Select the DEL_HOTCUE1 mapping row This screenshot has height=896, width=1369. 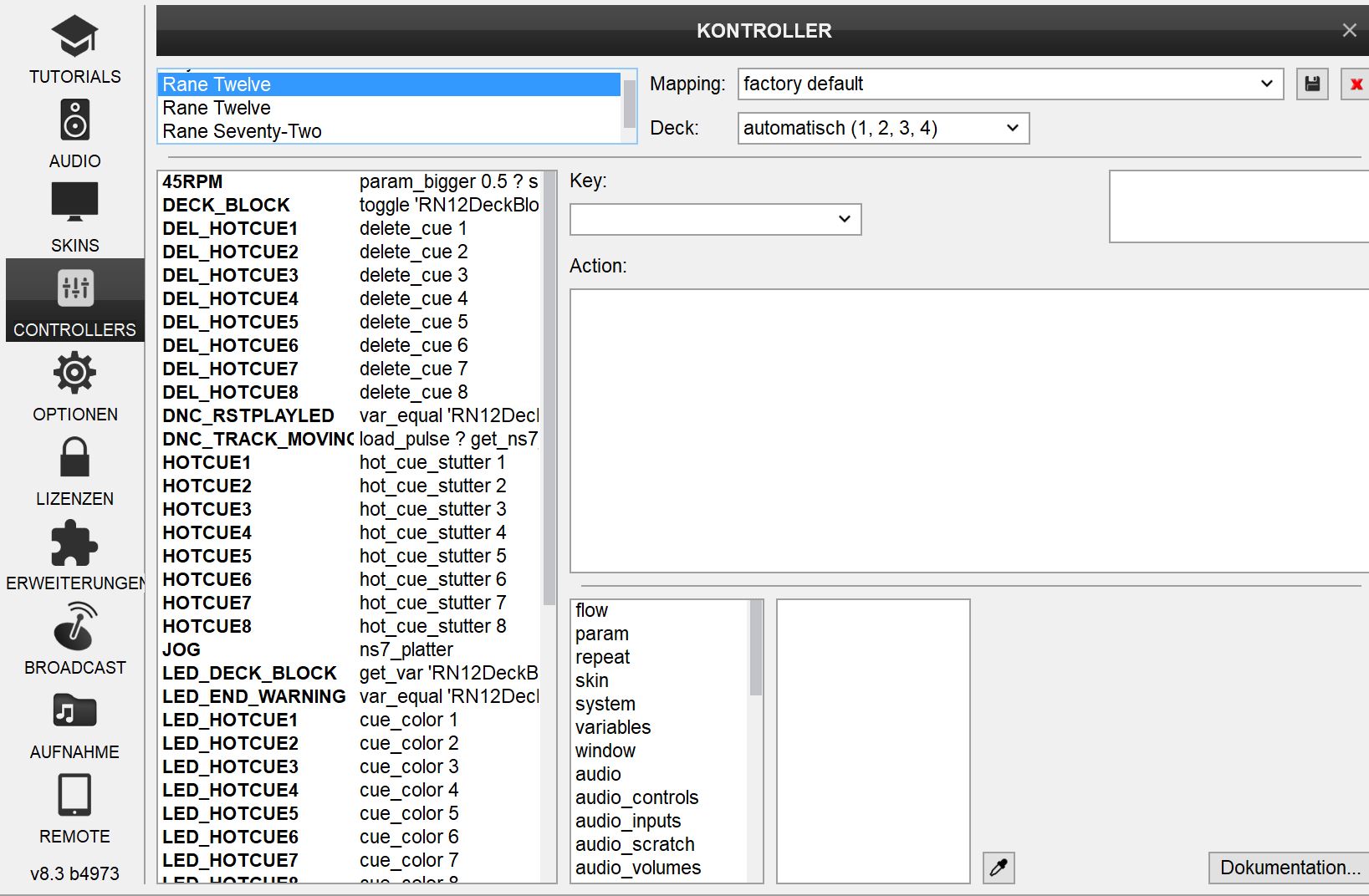[x=350, y=228]
